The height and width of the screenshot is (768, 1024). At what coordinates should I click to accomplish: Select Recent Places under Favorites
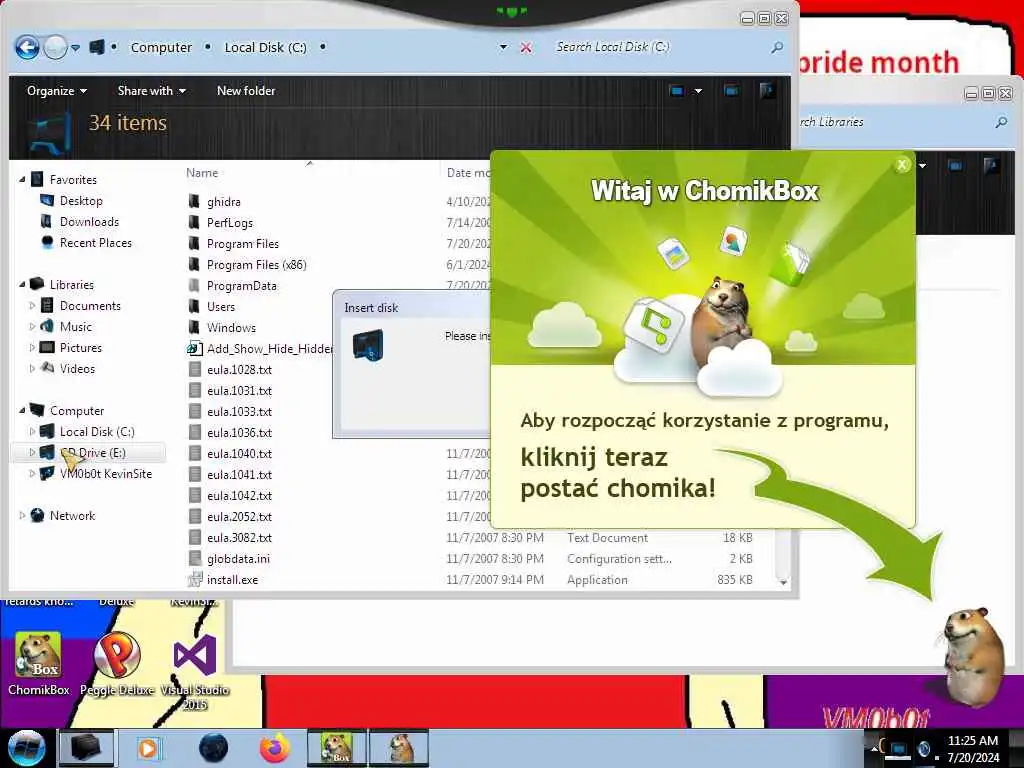(95, 242)
